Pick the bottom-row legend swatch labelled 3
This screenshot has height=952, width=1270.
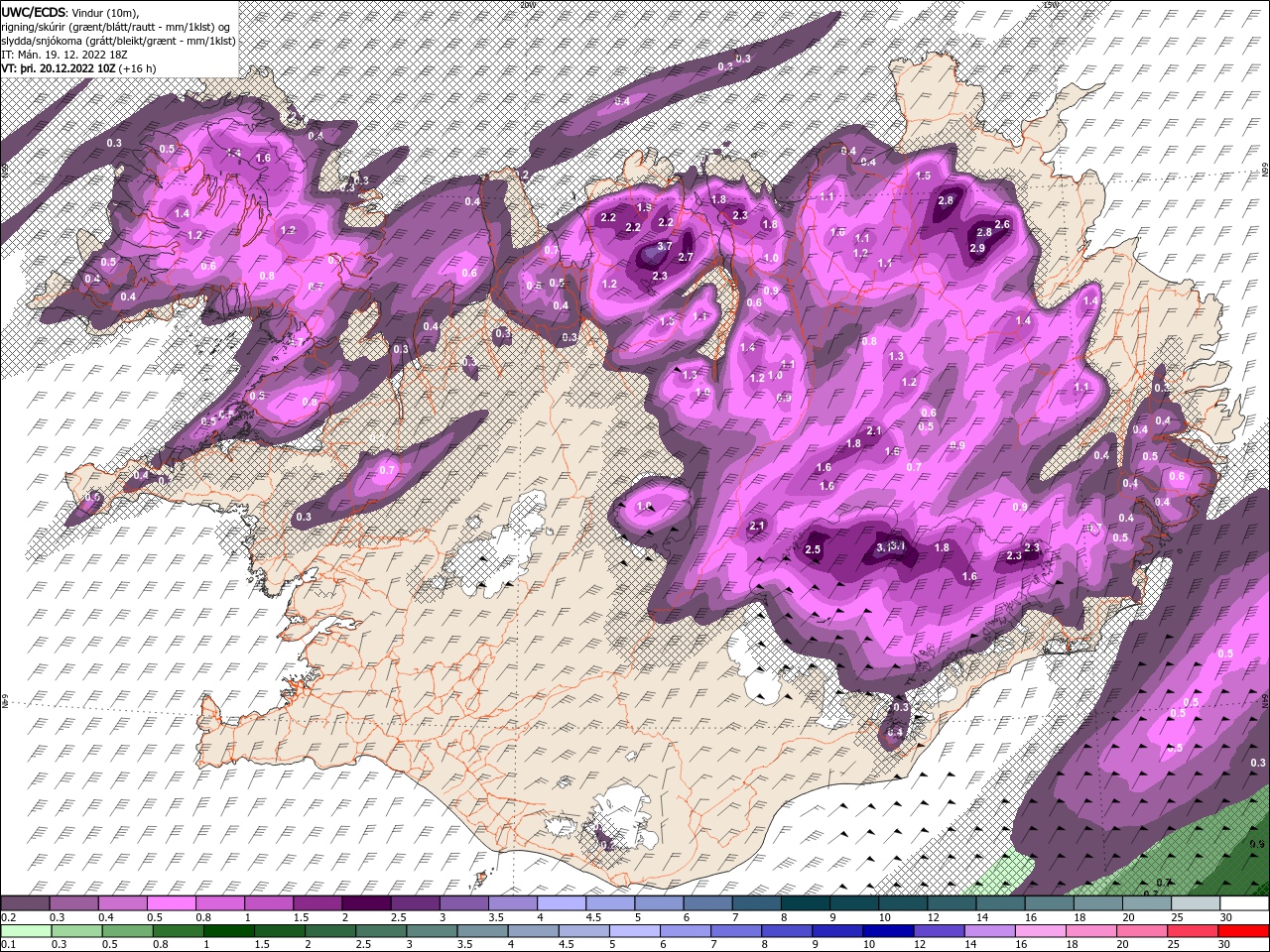click(x=431, y=931)
